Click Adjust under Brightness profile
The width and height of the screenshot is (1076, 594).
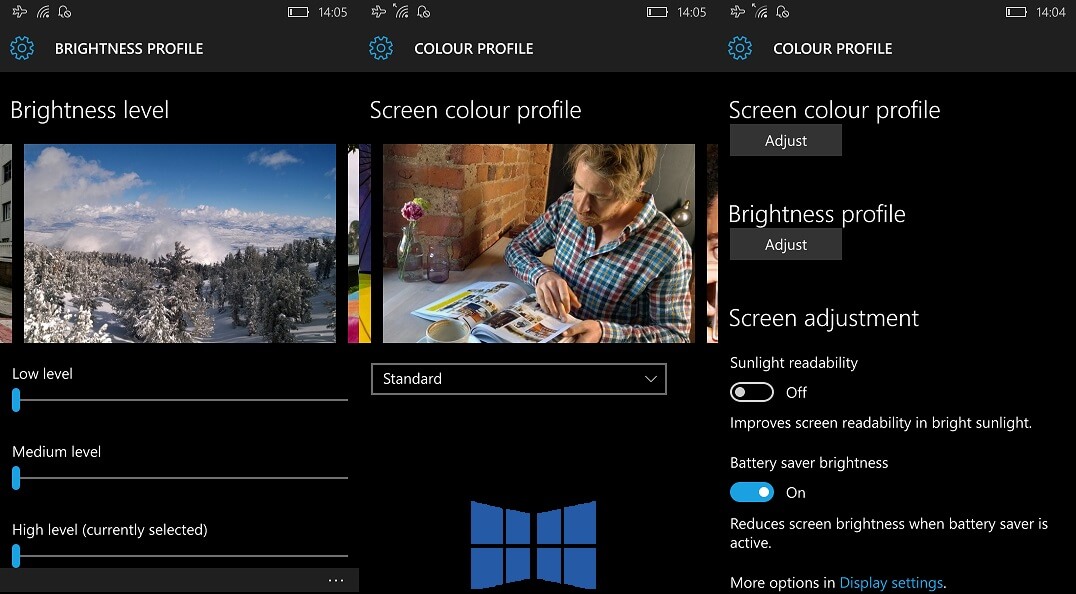point(785,244)
